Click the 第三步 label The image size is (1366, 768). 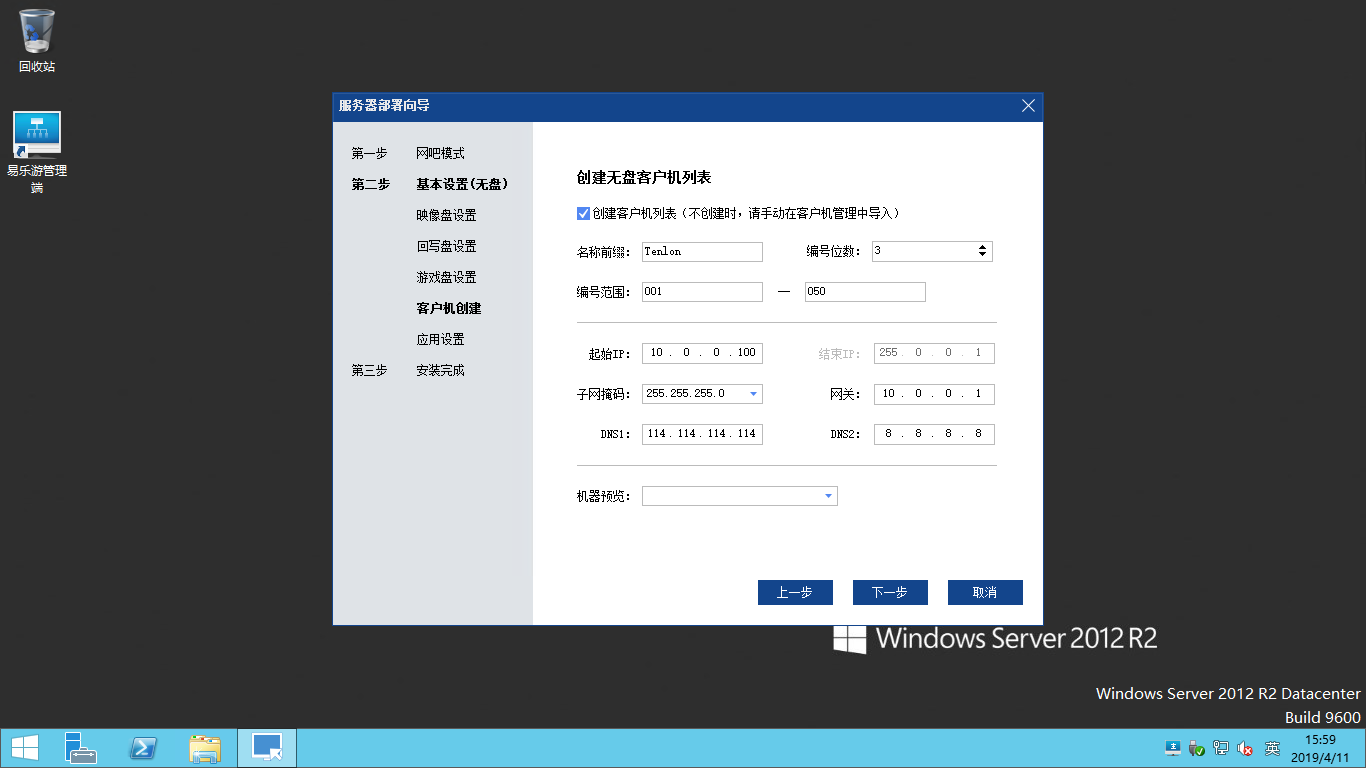369,371
